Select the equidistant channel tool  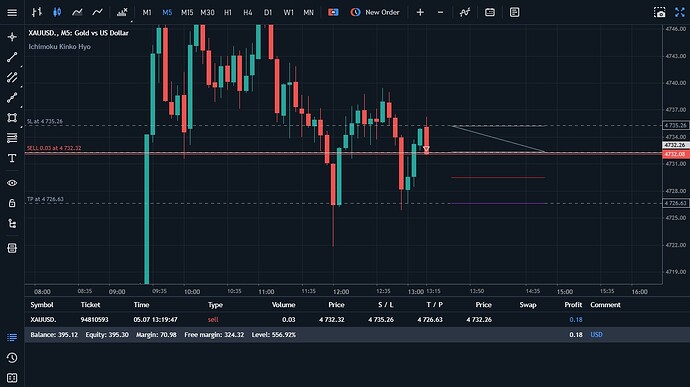click(12, 77)
